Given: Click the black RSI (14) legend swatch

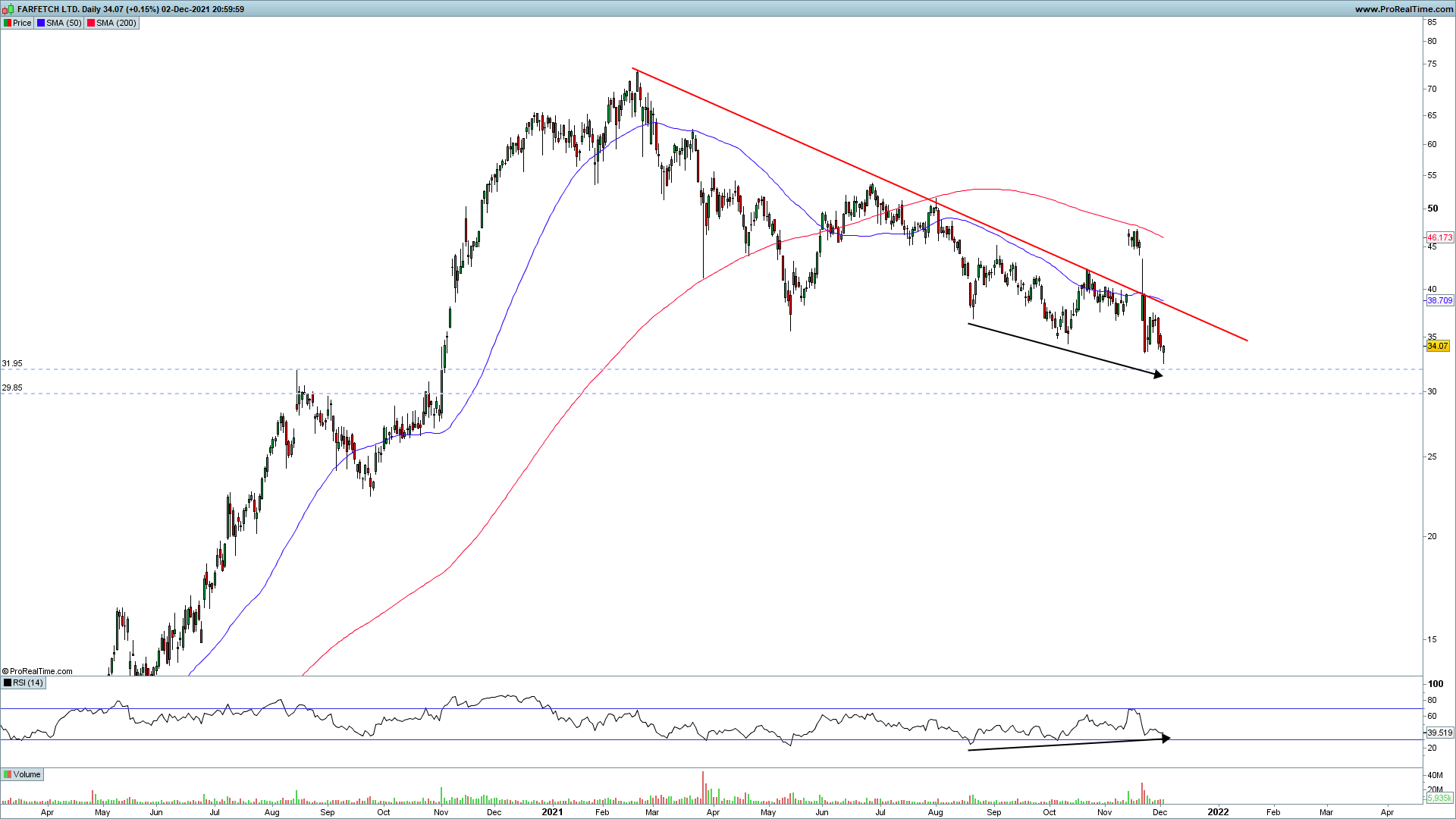Looking at the screenshot, I should 8,682.
